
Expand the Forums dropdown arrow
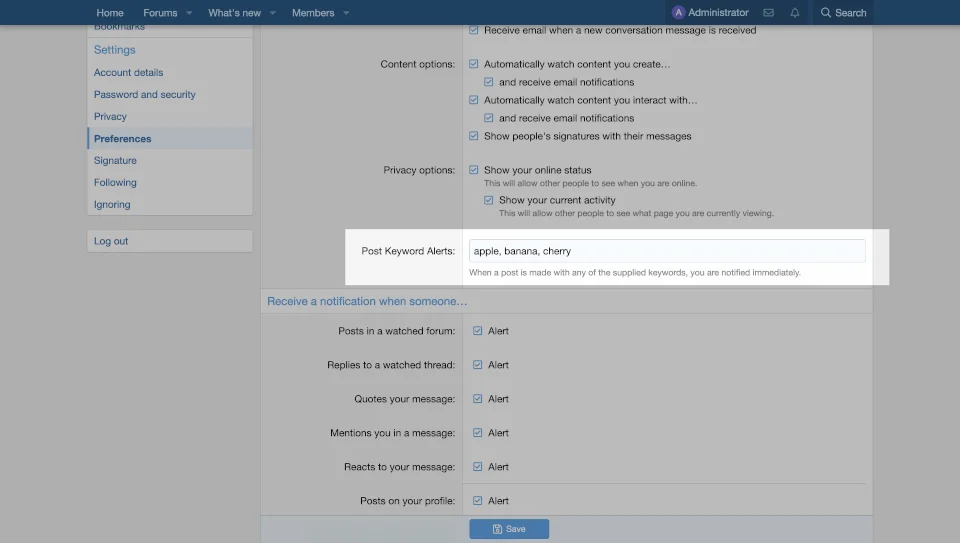[x=189, y=13]
